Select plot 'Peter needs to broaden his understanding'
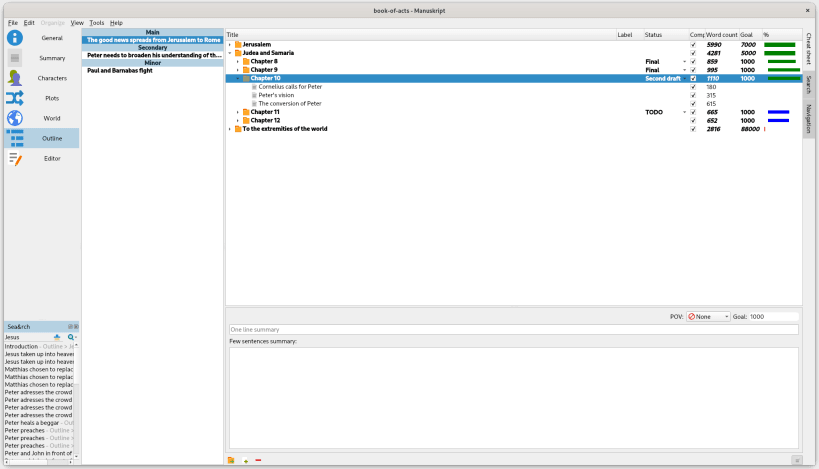 pyautogui.click(x=153, y=55)
